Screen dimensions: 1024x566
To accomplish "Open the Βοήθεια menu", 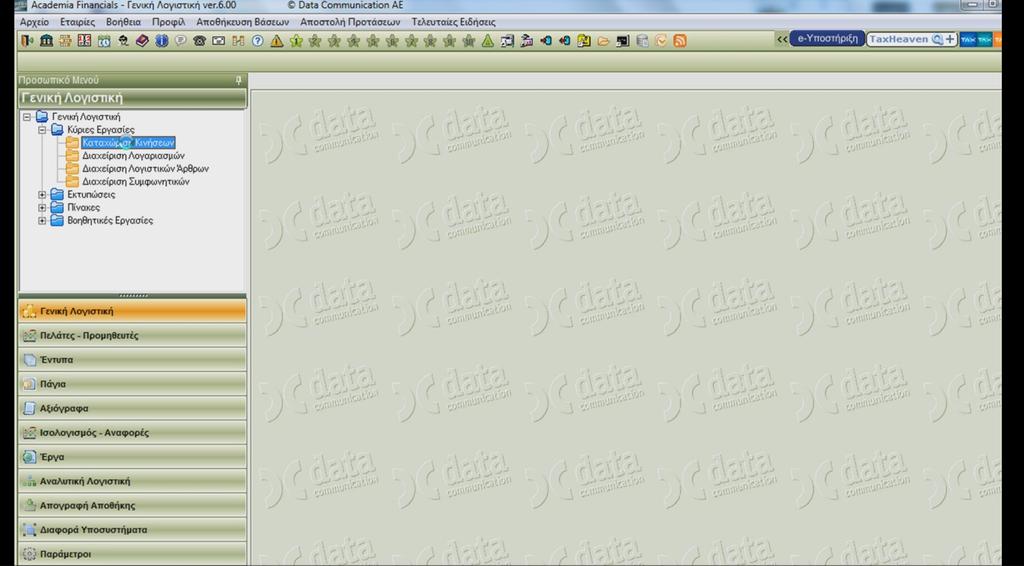I will click(123, 22).
